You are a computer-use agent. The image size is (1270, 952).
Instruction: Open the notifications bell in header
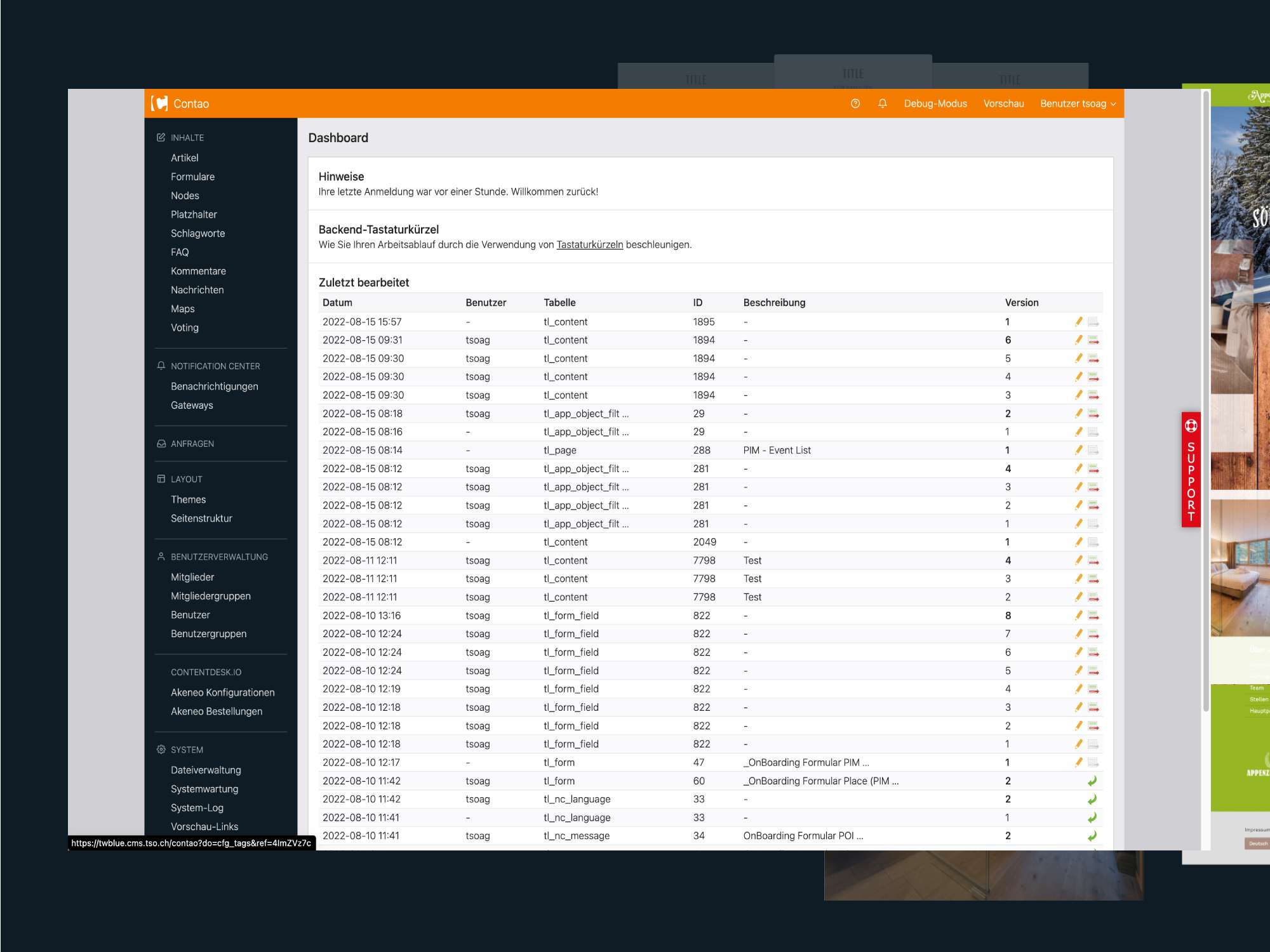pyautogui.click(x=882, y=103)
